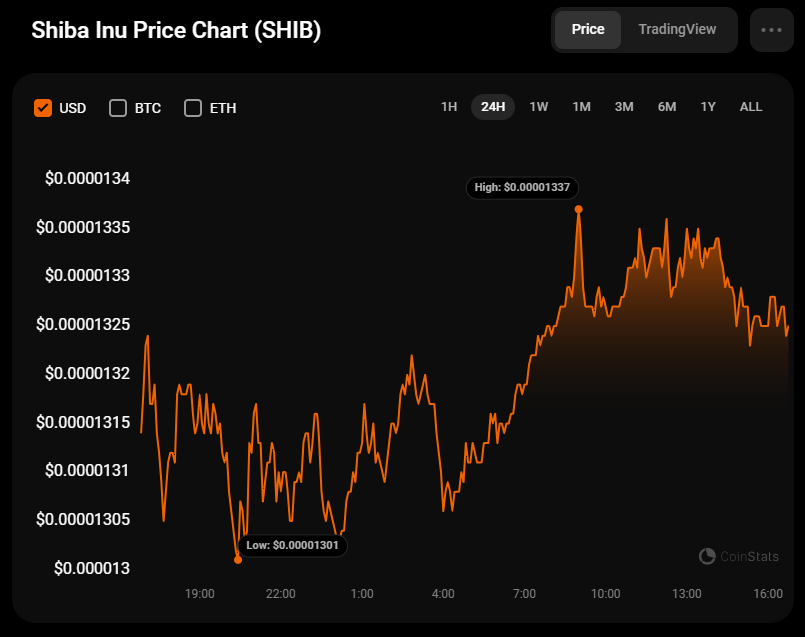Select the 1H time range

click(449, 107)
